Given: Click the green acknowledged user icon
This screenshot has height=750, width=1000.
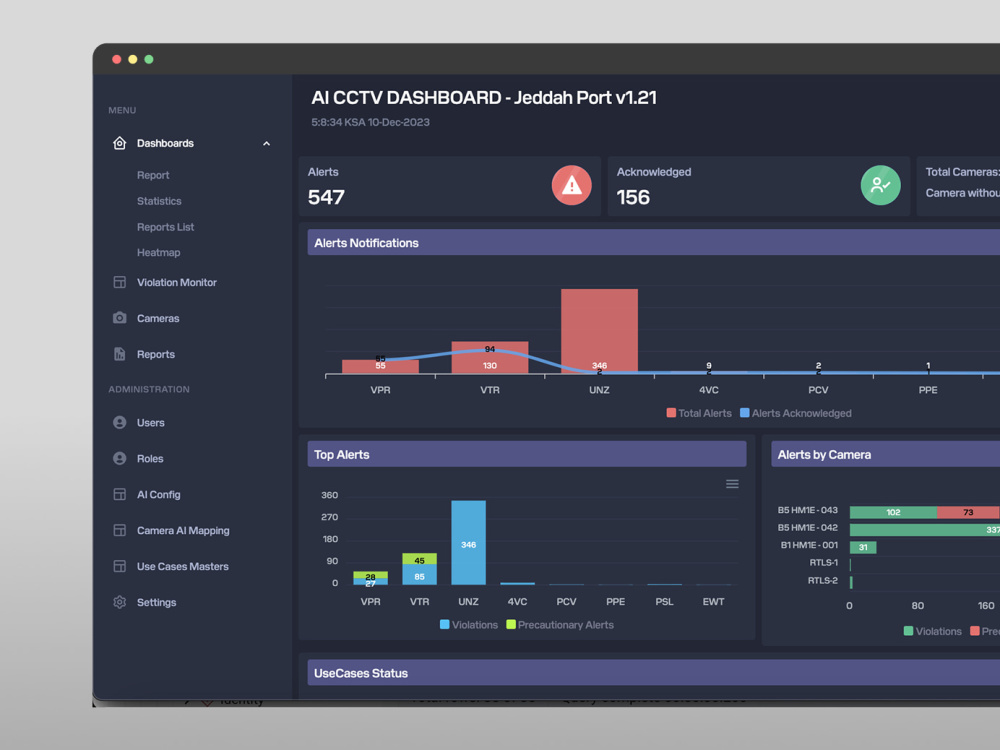Looking at the screenshot, I should (x=880, y=186).
